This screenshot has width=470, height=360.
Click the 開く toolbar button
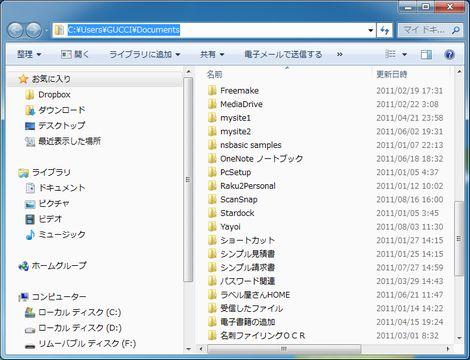(x=75, y=54)
